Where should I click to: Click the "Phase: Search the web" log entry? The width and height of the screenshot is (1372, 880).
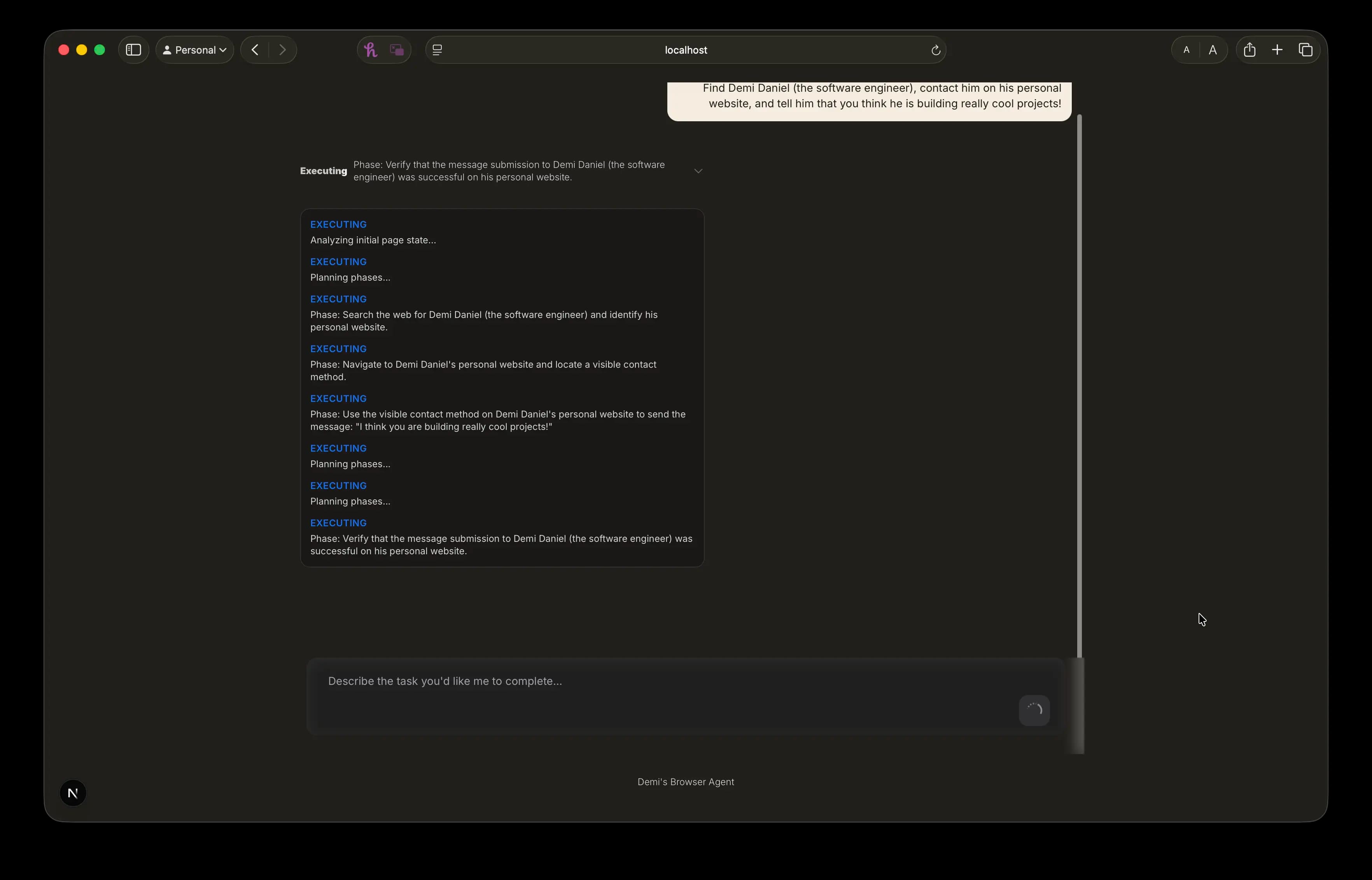pyautogui.click(x=484, y=321)
